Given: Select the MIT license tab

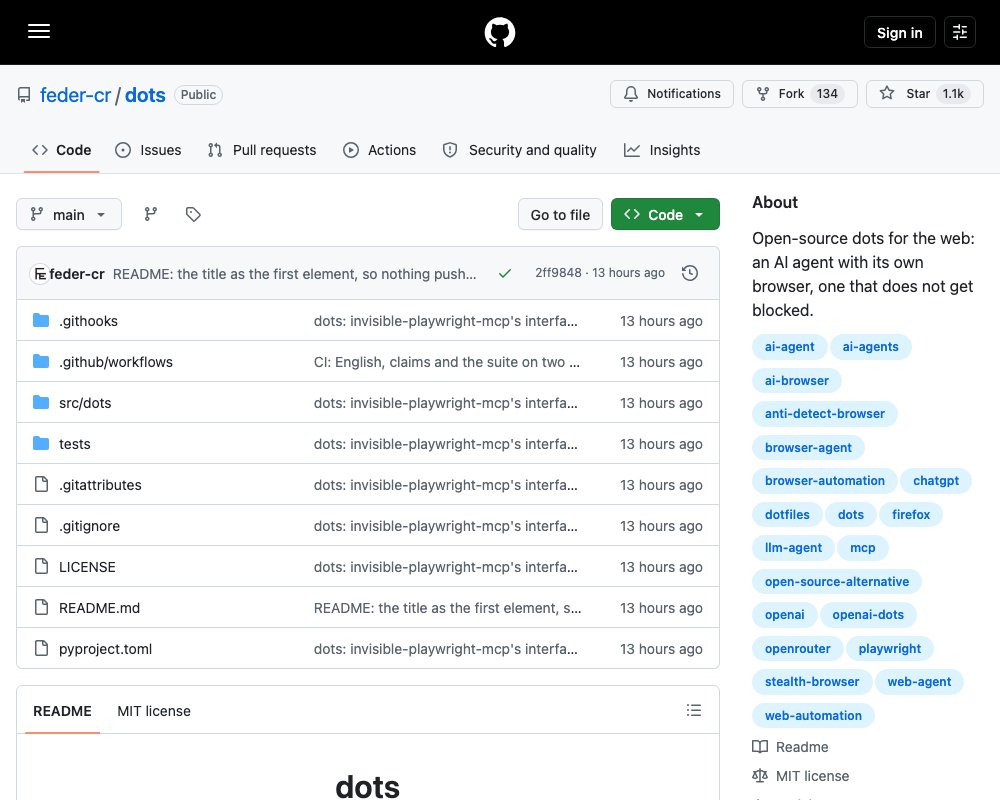Looking at the screenshot, I should tap(154, 711).
